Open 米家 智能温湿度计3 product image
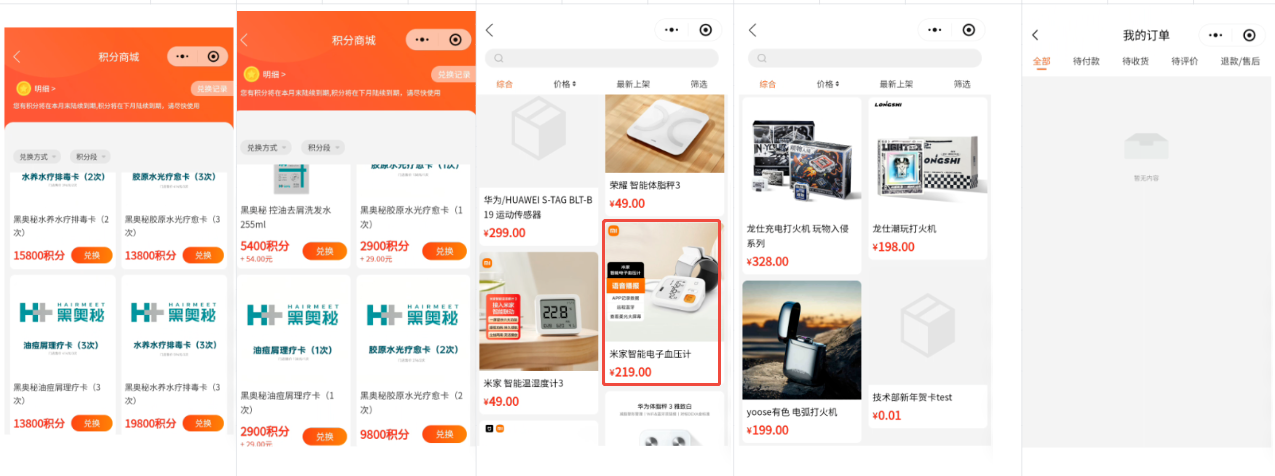This screenshot has height=476, width=1275. pyautogui.click(x=539, y=311)
